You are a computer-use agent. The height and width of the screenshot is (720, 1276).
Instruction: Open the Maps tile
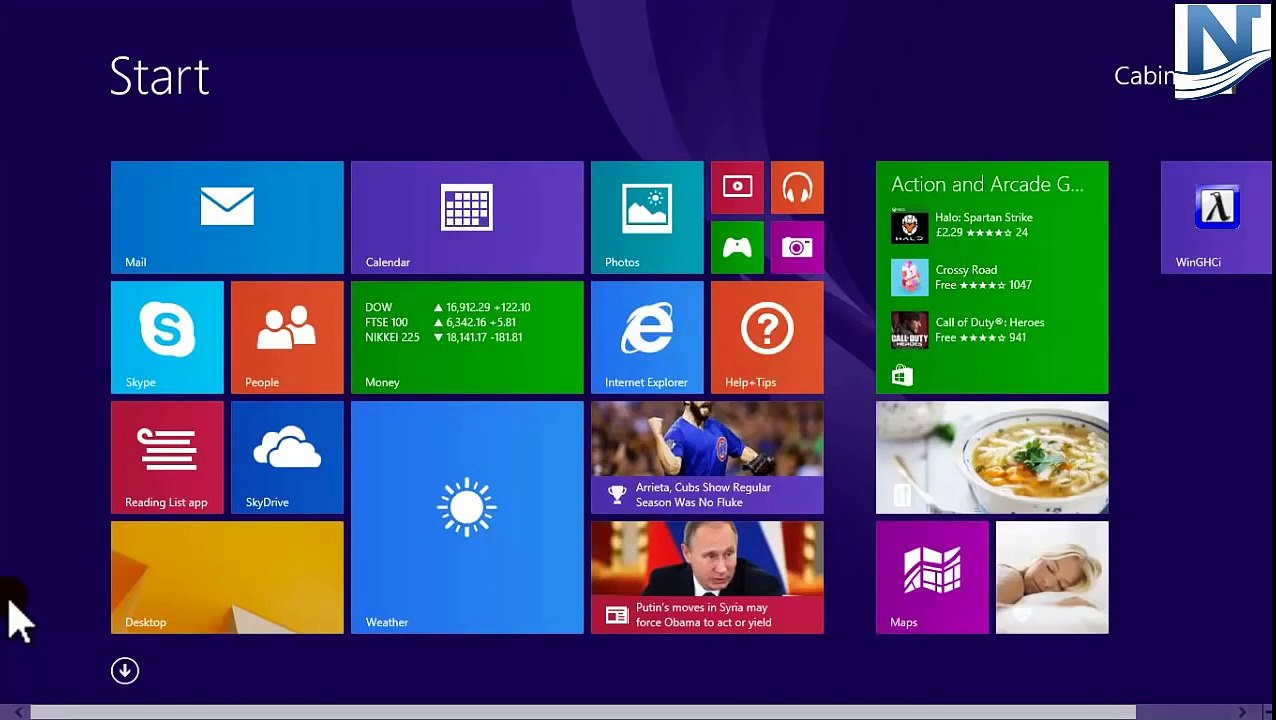pos(932,577)
